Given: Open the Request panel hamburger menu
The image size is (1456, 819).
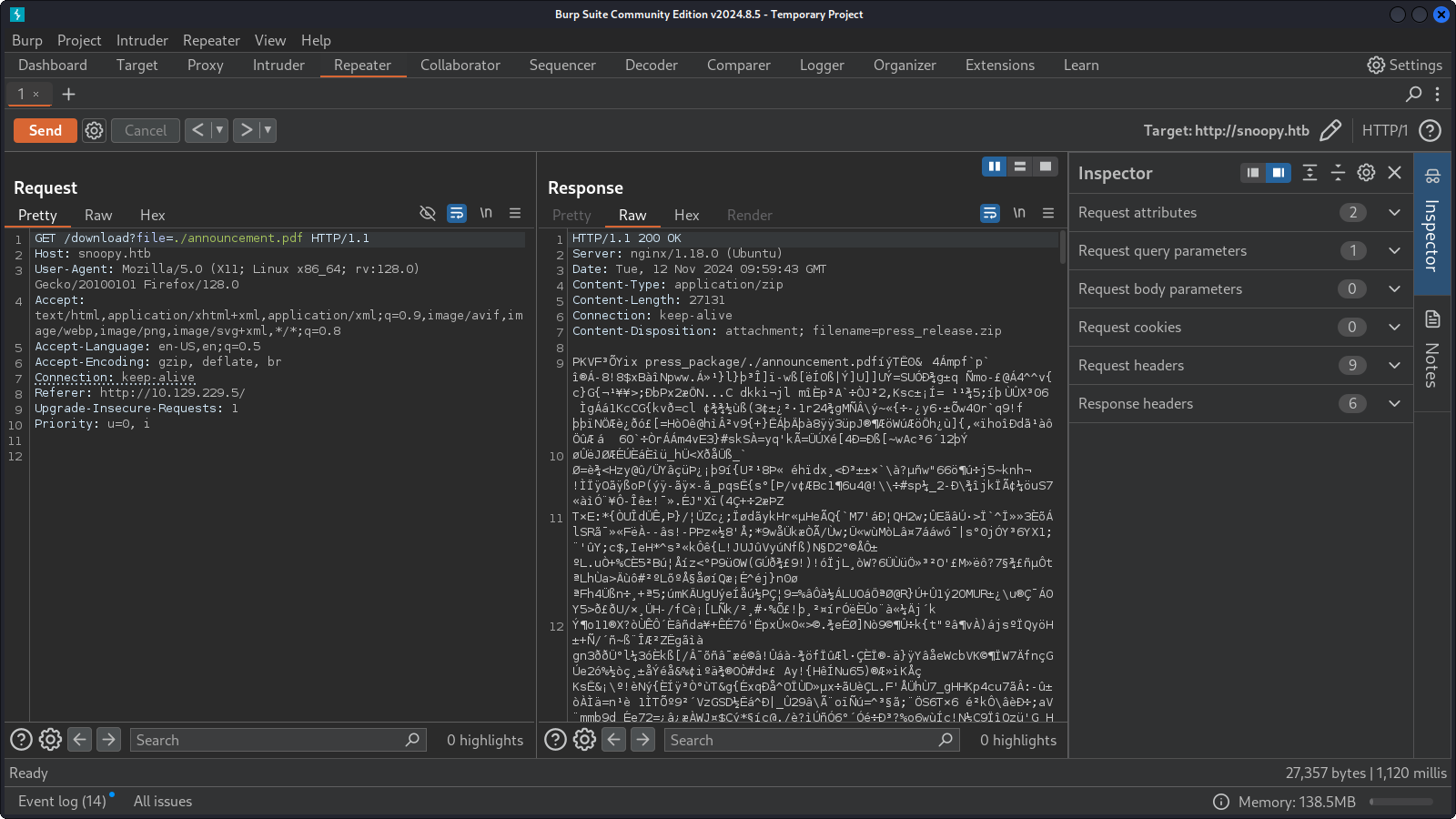Looking at the screenshot, I should click(515, 213).
